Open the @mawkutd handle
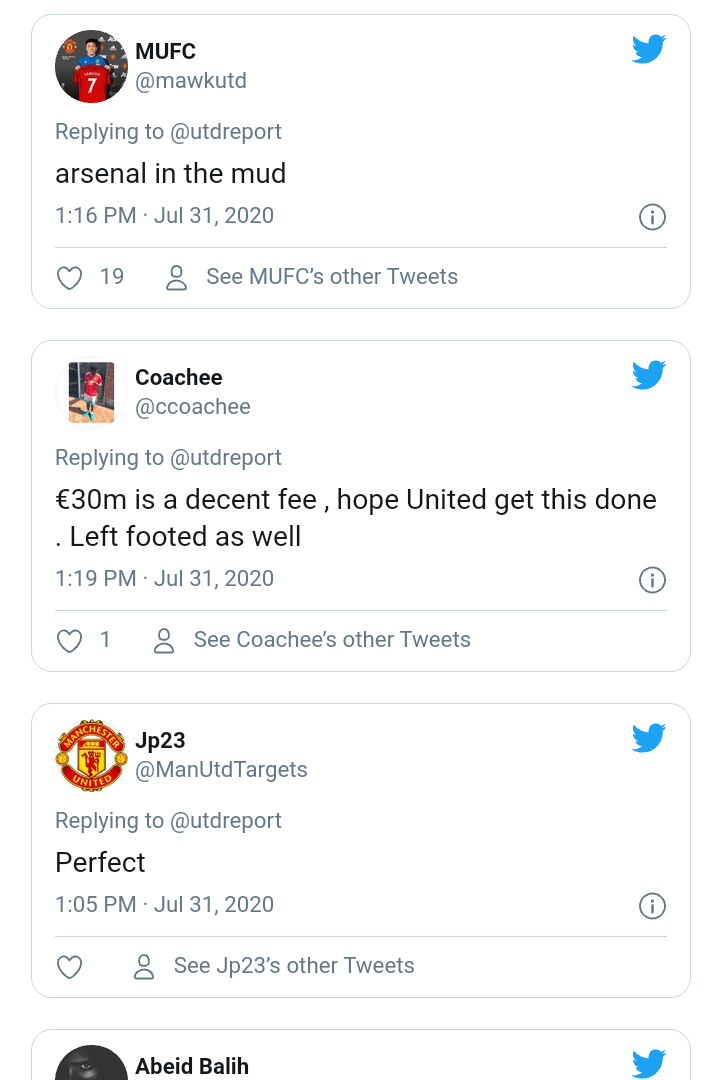Viewport: 720px width, 1080px height. pyautogui.click(x=191, y=81)
